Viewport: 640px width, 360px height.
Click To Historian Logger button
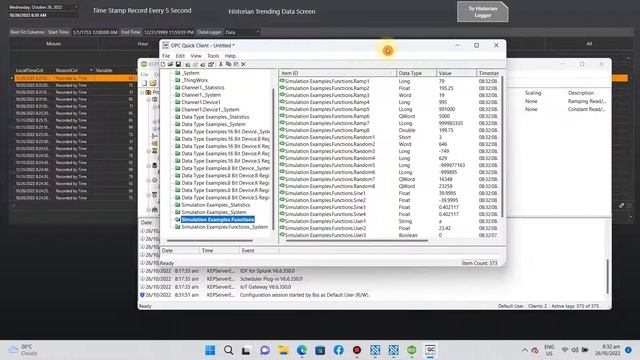(483, 12)
